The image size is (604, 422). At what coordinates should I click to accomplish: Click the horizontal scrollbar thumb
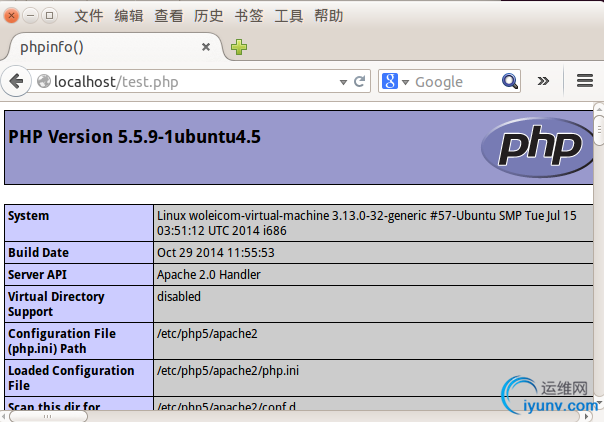tap(48, 417)
